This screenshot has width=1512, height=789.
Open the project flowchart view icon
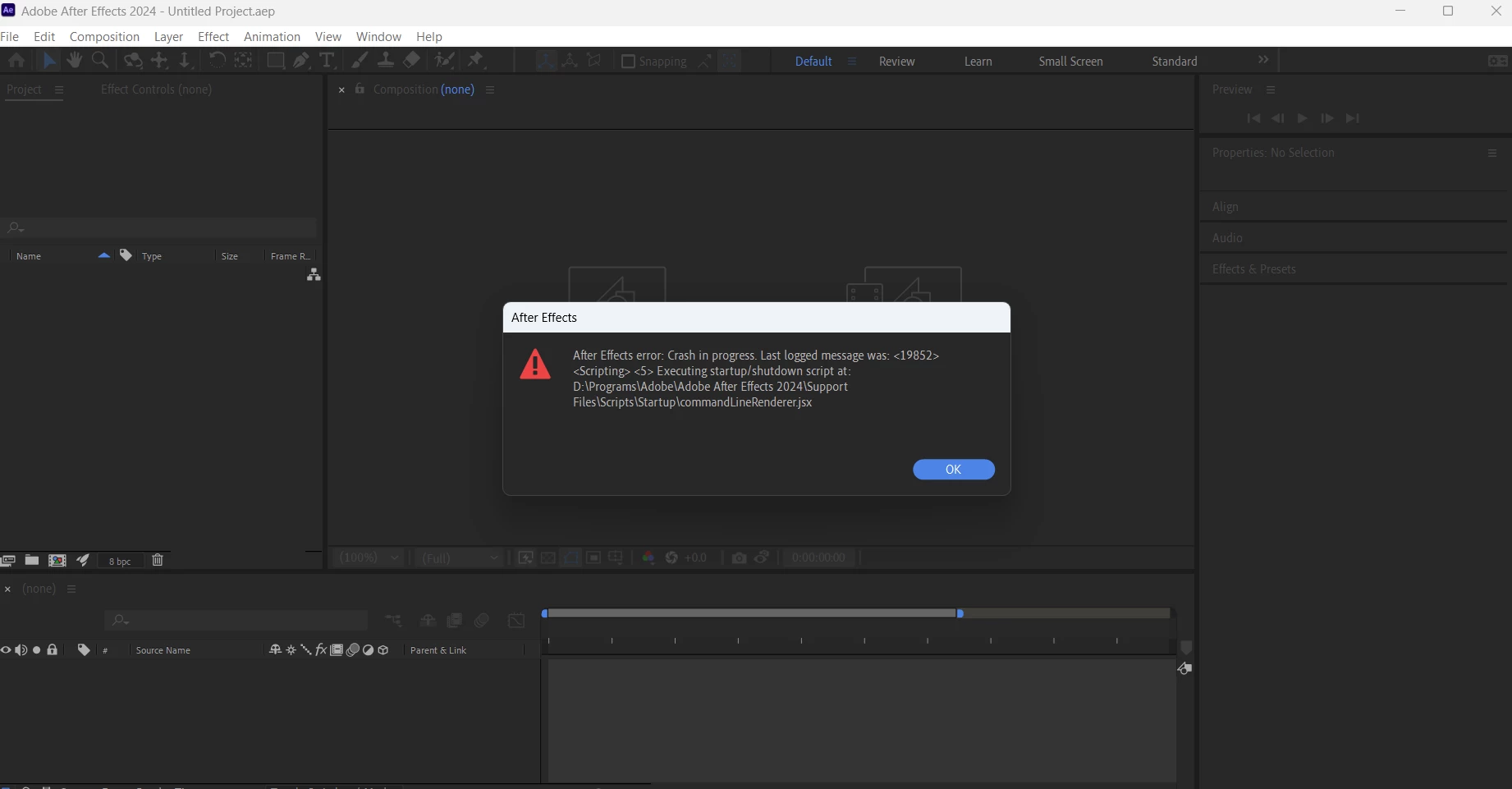[x=314, y=275]
